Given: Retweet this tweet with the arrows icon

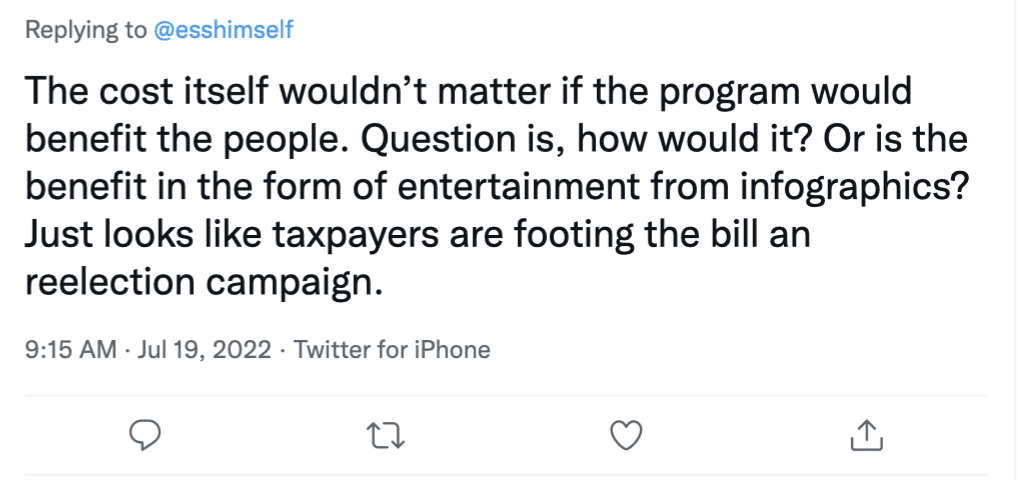Looking at the screenshot, I should pos(380,434).
